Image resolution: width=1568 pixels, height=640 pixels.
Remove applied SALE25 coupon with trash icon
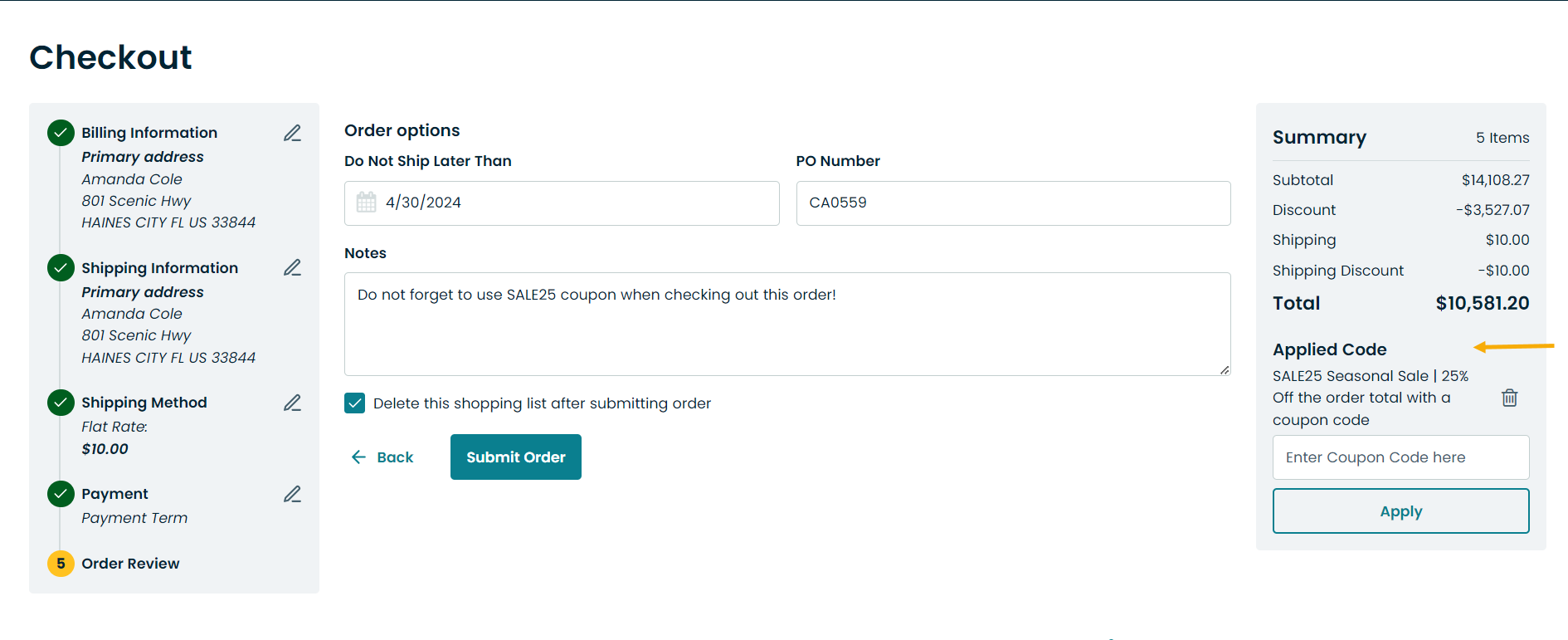pyautogui.click(x=1509, y=398)
